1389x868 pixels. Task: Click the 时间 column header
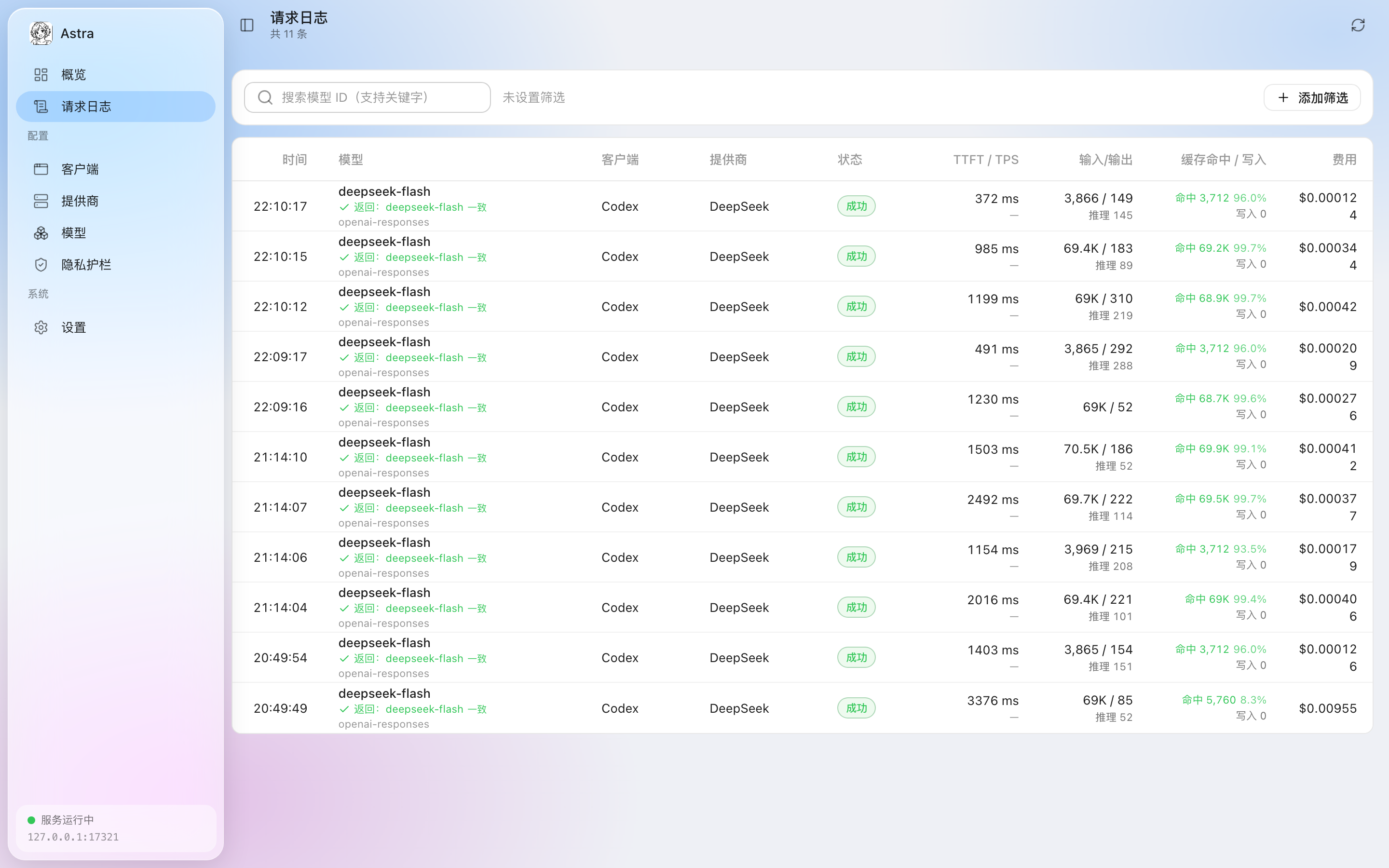pyautogui.click(x=295, y=160)
